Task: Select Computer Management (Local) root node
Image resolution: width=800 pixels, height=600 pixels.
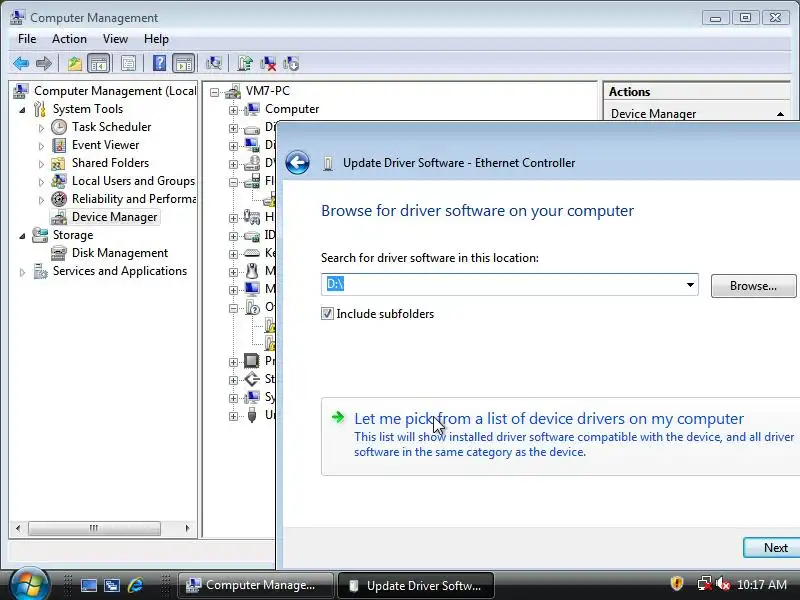Action: [115, 91]
